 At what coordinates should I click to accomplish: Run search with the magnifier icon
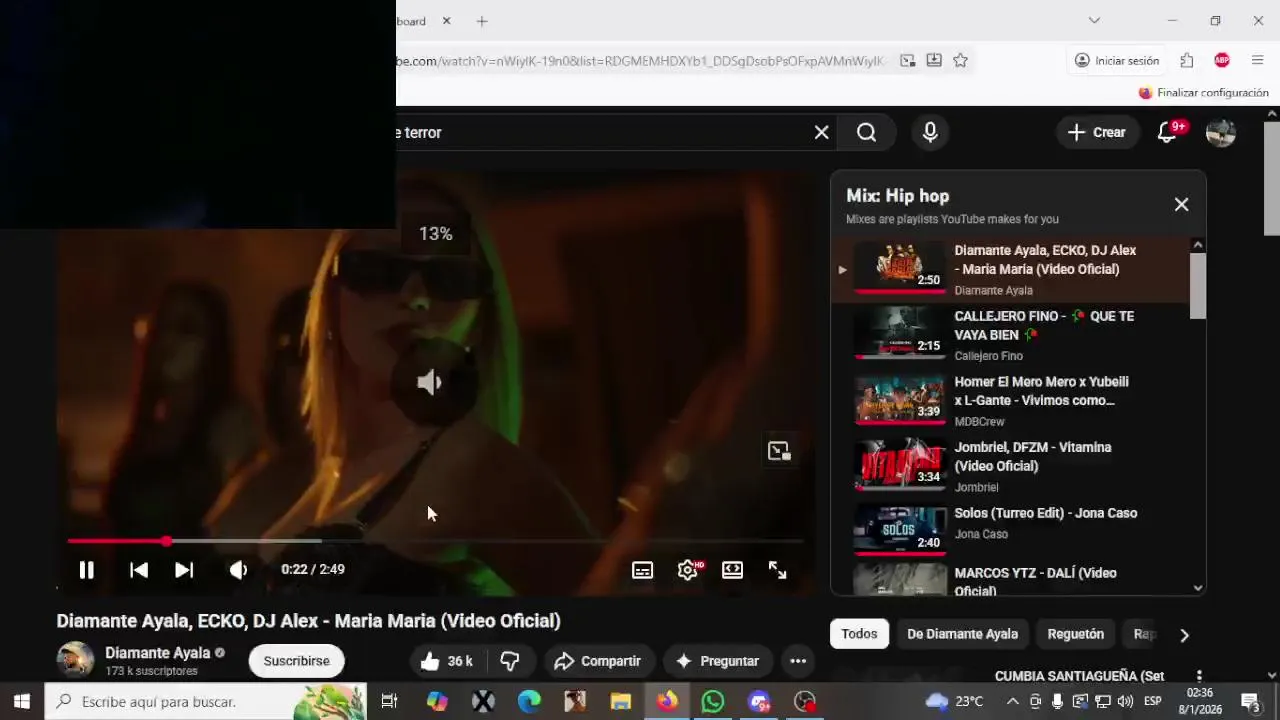click(x=867, y=132)
